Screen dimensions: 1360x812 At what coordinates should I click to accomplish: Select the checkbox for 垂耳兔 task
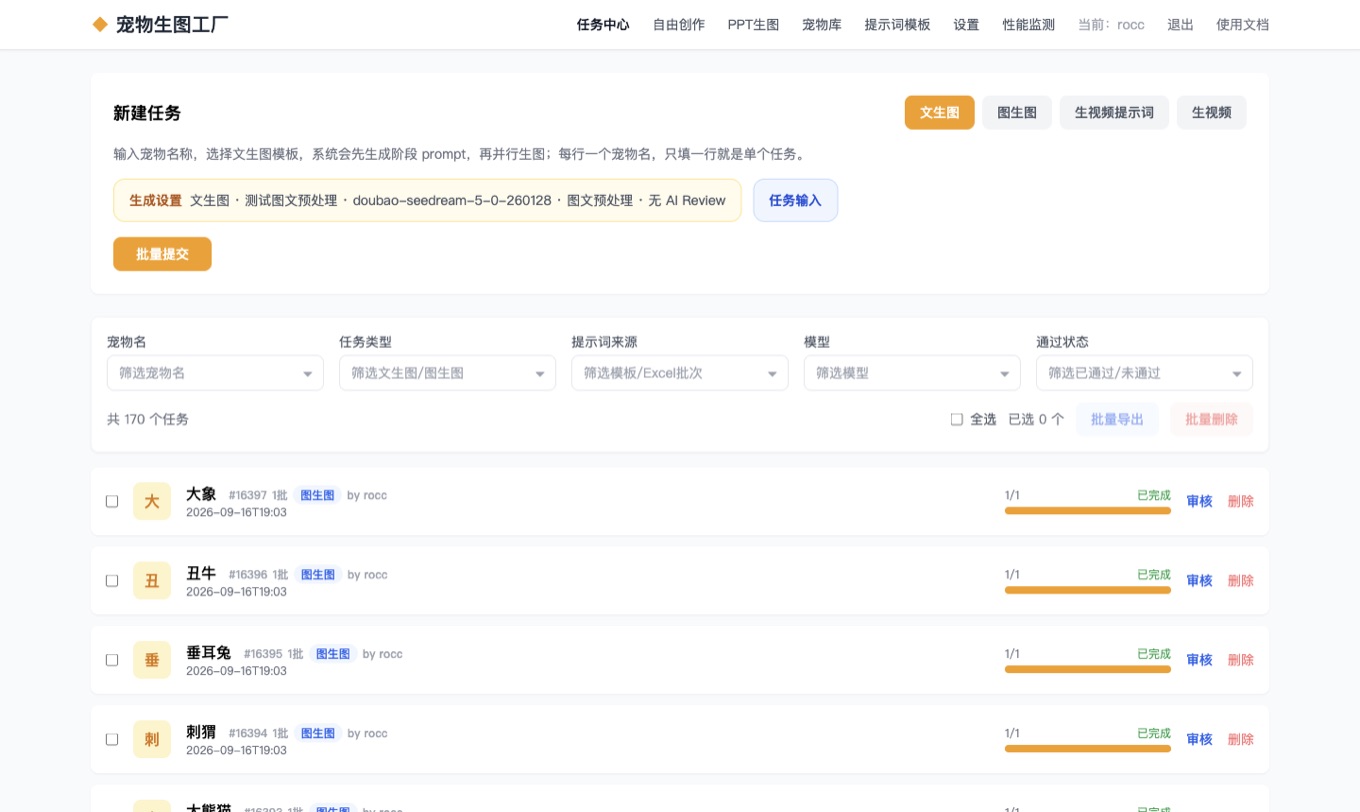(x=112, y=660)
